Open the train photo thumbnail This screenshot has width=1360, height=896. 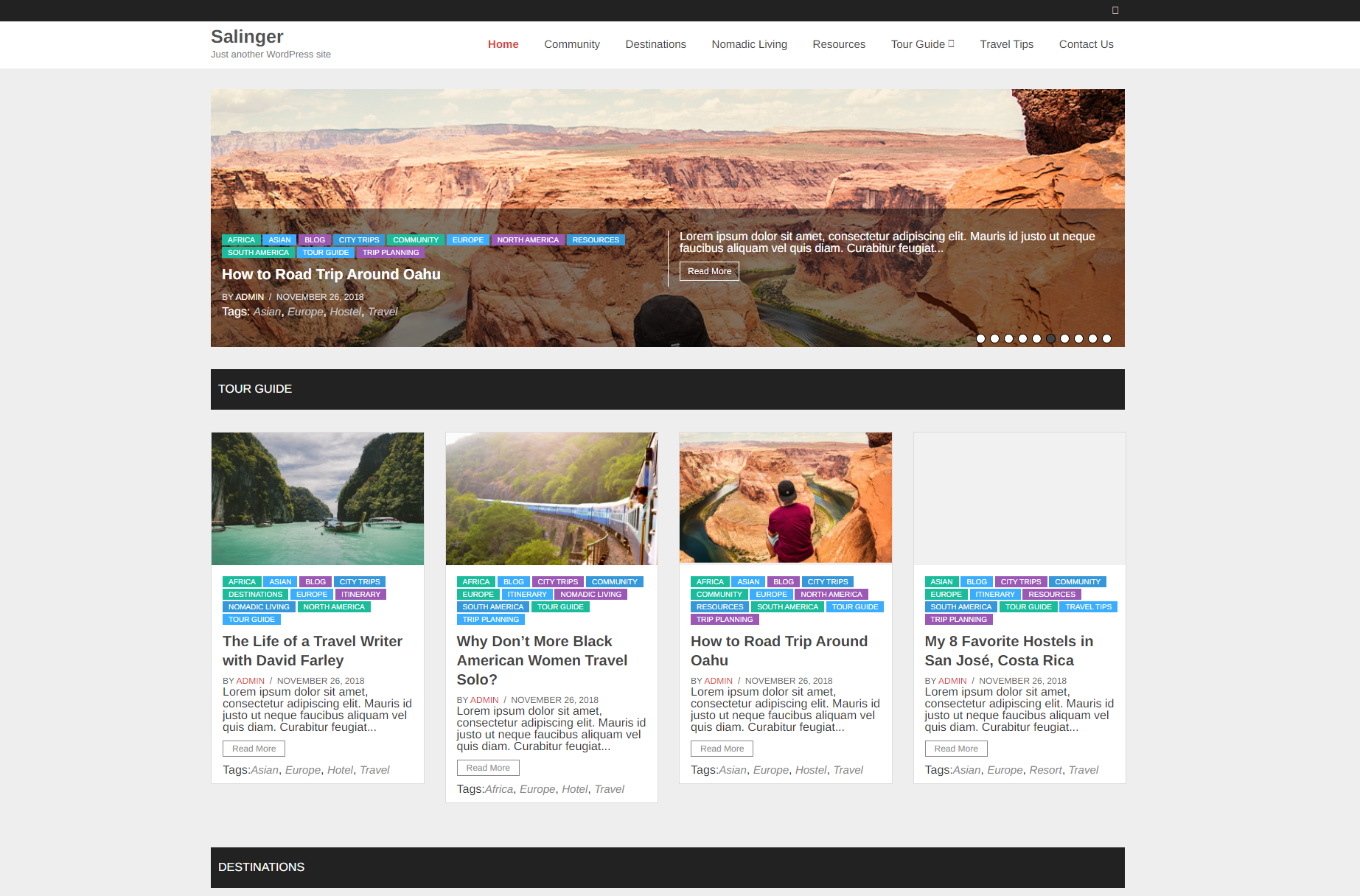click(551, 499)
